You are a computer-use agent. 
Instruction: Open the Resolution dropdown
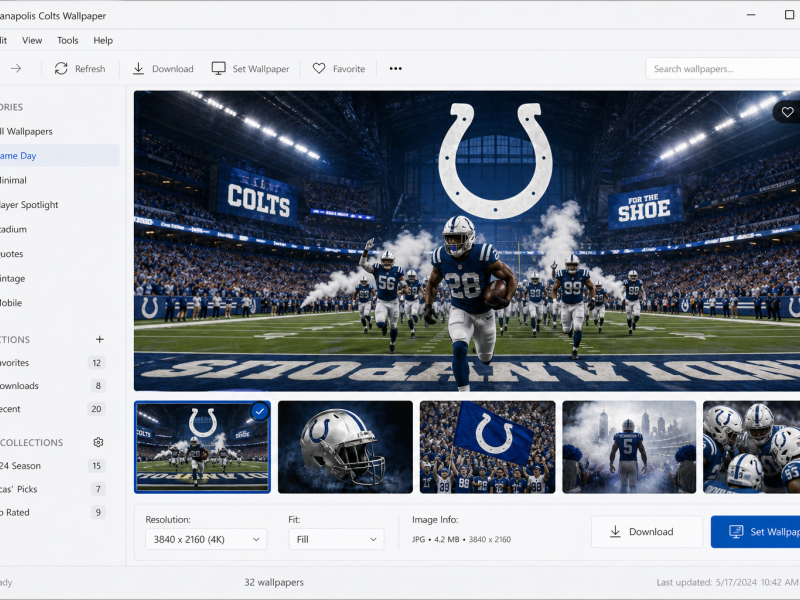(206, 539)
